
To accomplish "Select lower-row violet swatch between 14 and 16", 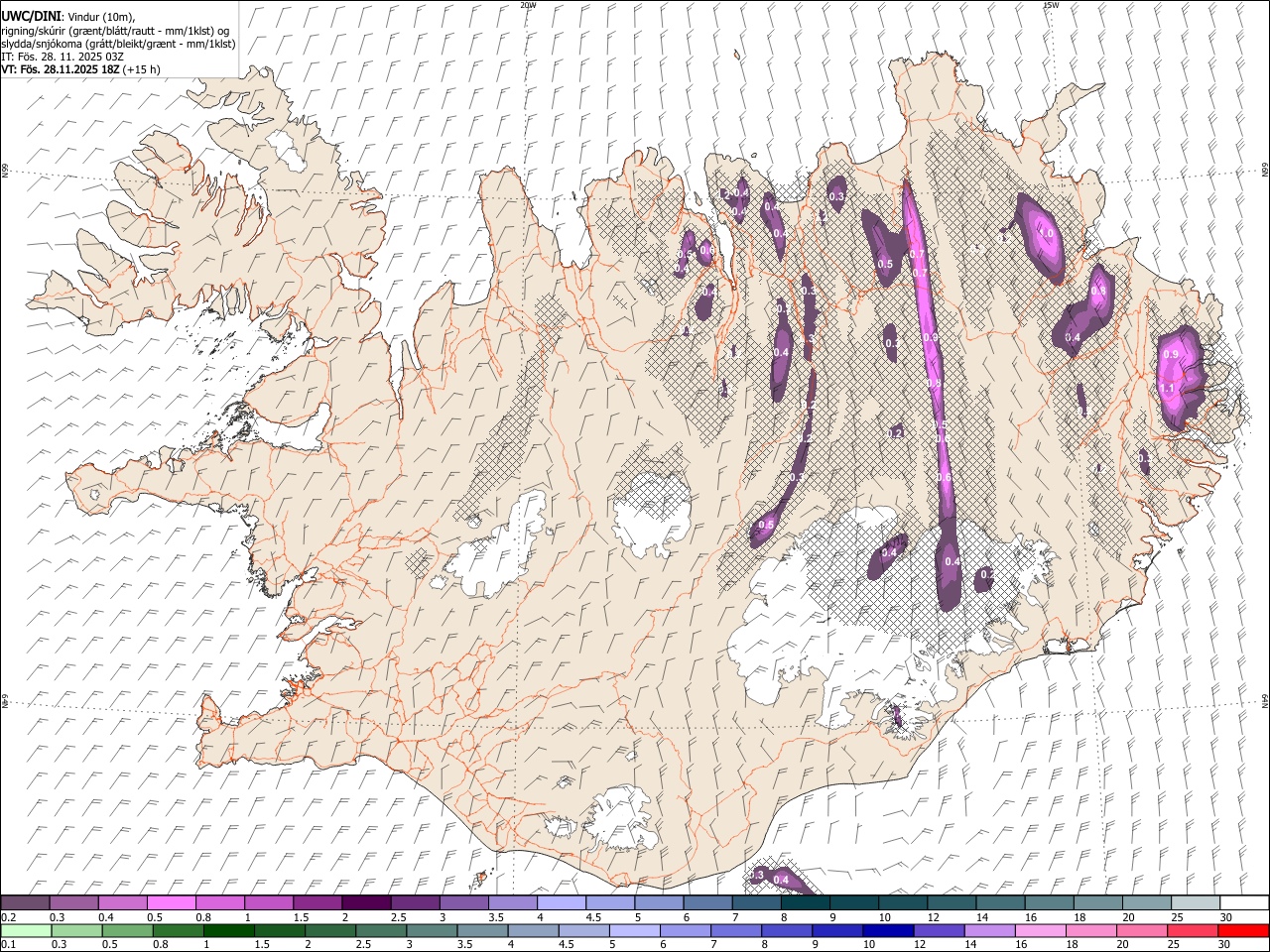I will click(x=989, y=930).
